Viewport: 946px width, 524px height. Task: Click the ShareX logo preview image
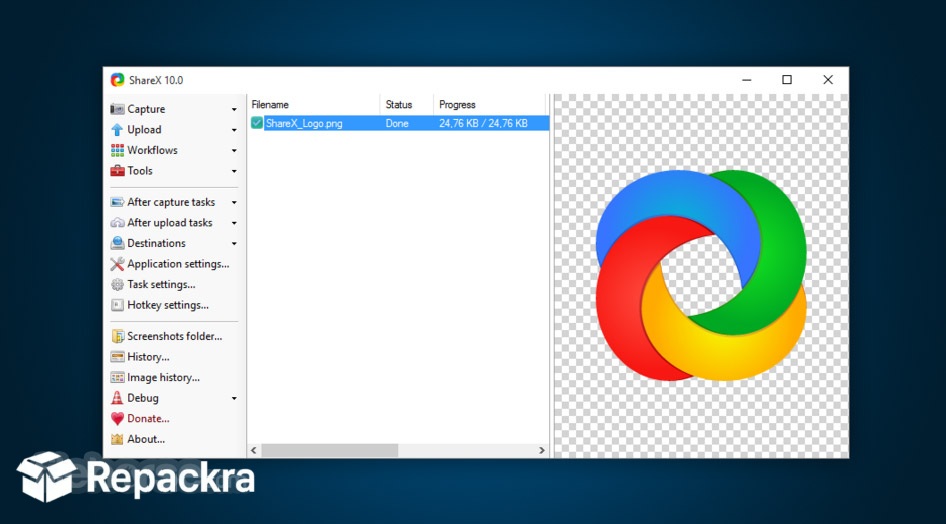click(x=701, y=276)
